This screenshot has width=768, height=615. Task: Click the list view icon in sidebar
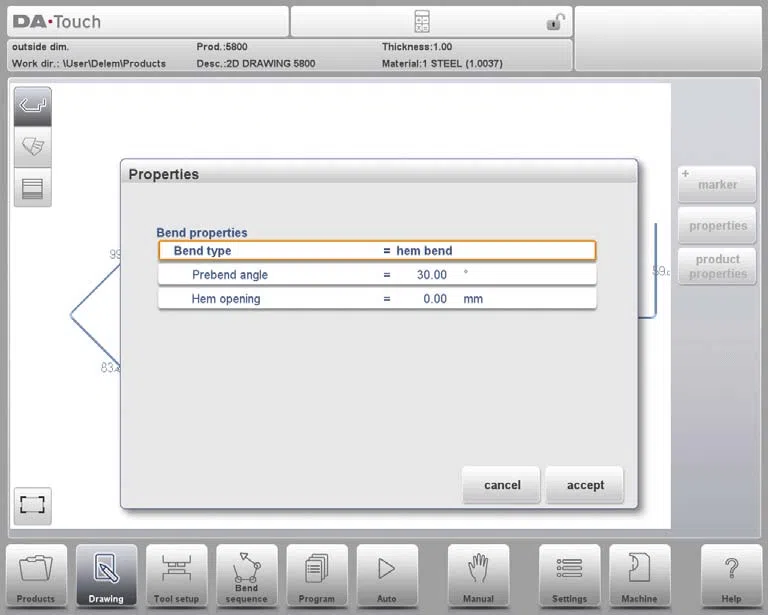[33, 187]
